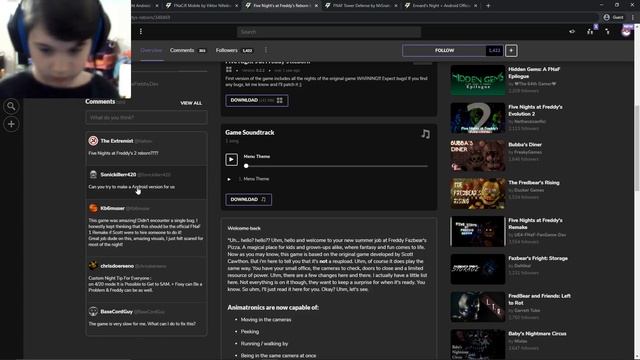Click chrisdoerseno username link
The height and width of the screenshot is (360, 640).
tap(117, 266)
